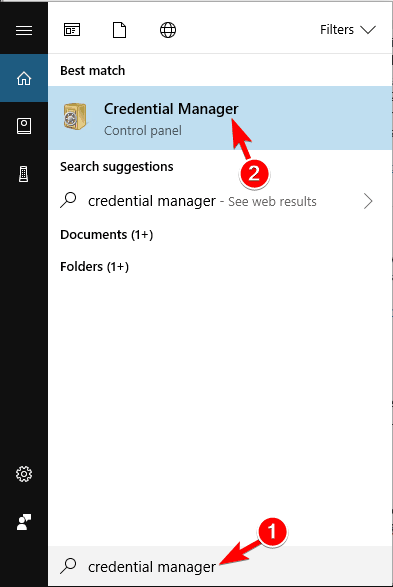Screen dimensions: 393x587
Task: Open Credential Manager best match result
Action: [x=220, y=118]
